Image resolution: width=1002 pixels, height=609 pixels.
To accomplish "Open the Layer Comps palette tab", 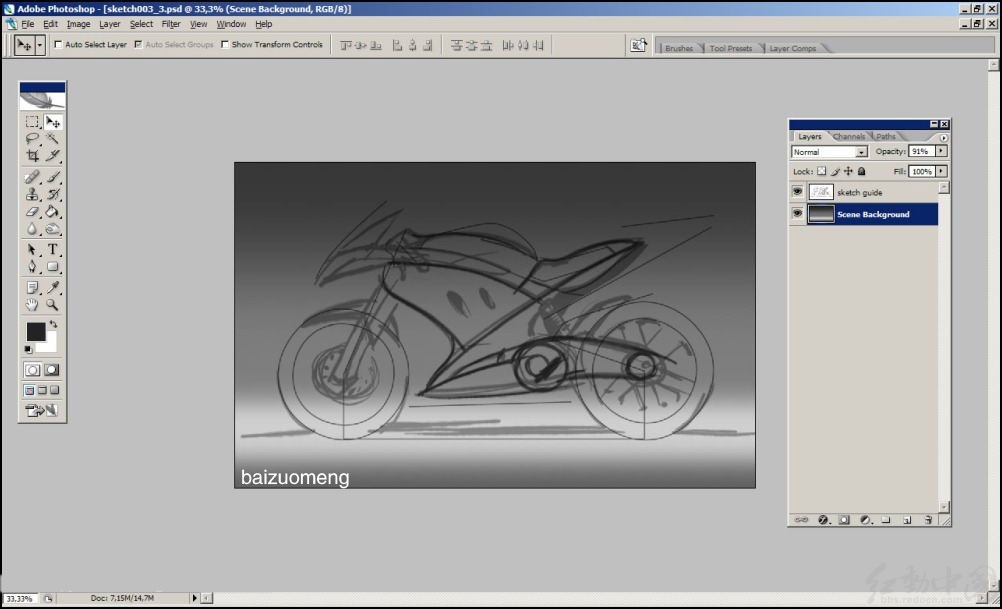I will (792, 48).
